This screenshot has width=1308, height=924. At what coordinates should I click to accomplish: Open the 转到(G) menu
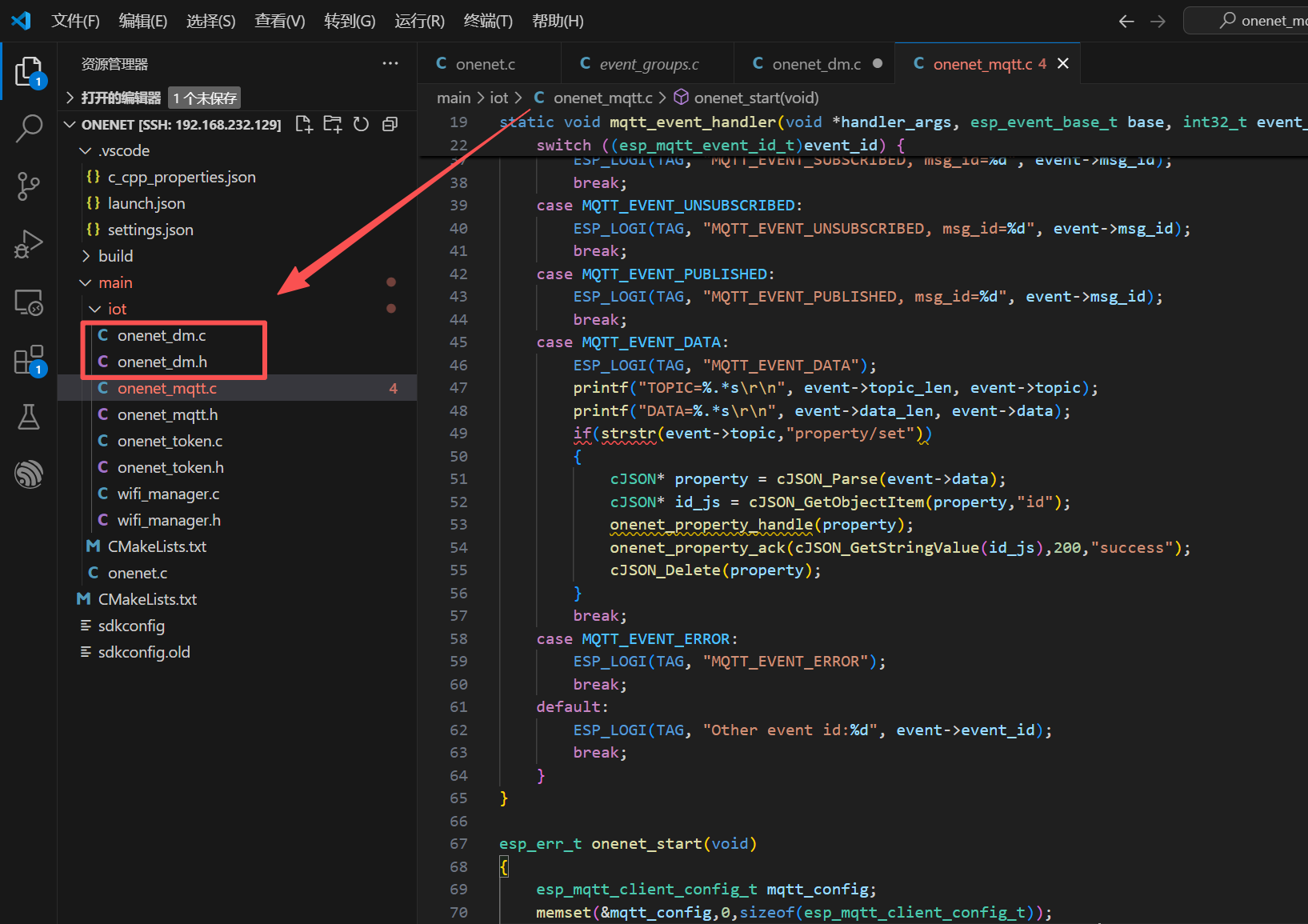point(350,21)
